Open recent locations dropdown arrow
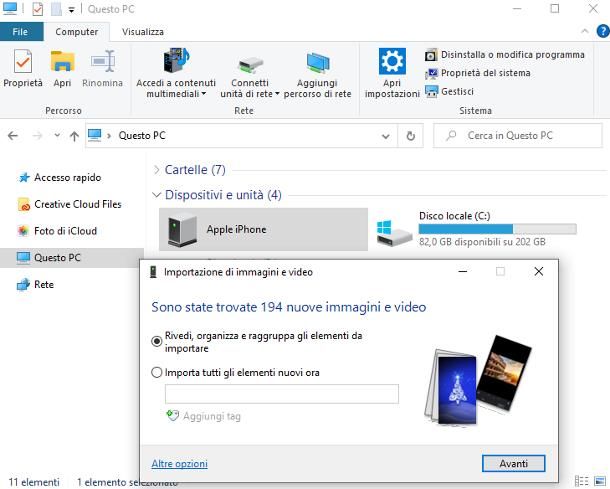The width and height of the screenshot is (610, 489). point(57,135)
